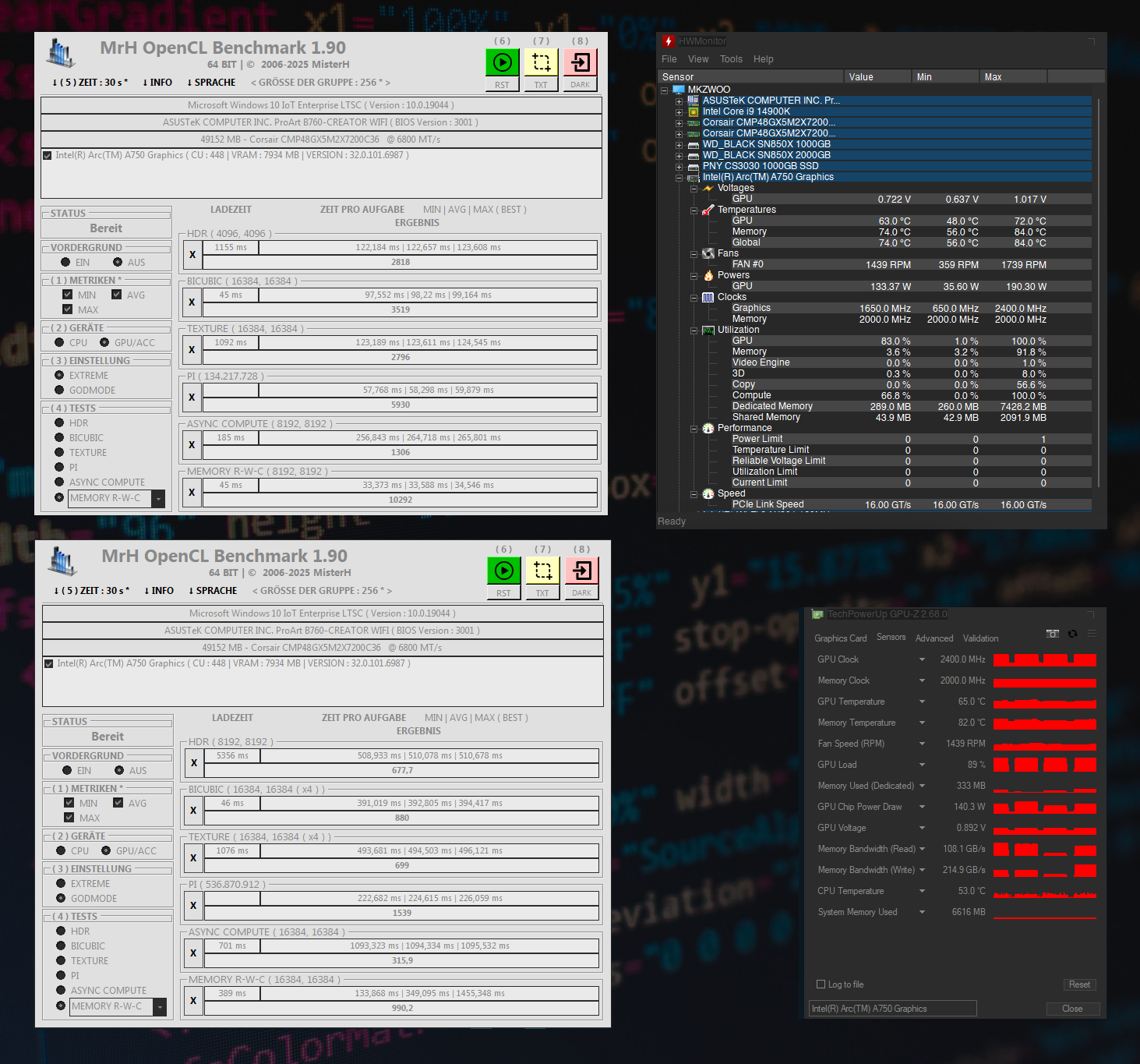The image size is (1140, 1064).
Task: Click the MrH benchmark logo in the top window
Action: (x=61, y=53)
